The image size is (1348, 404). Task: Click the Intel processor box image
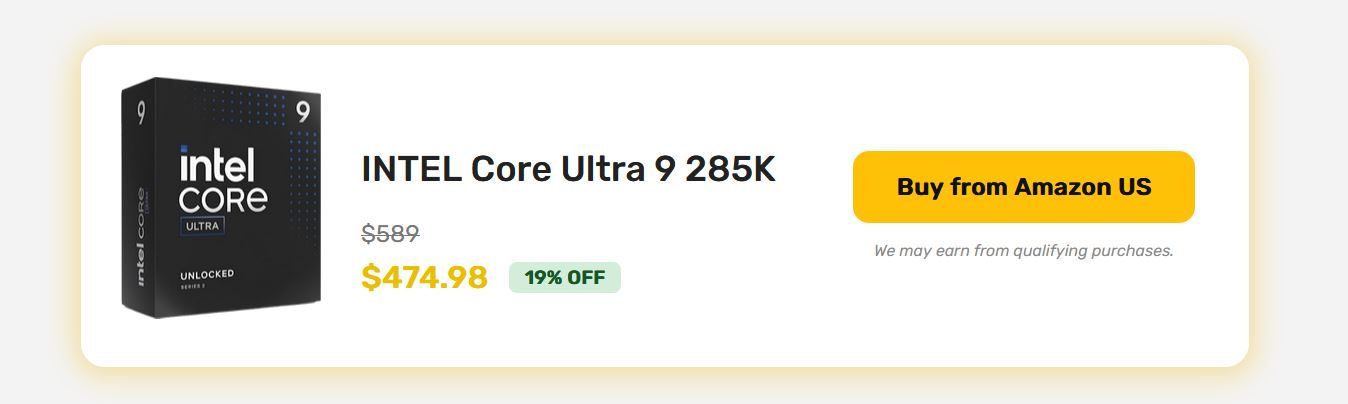click(221, 200)
